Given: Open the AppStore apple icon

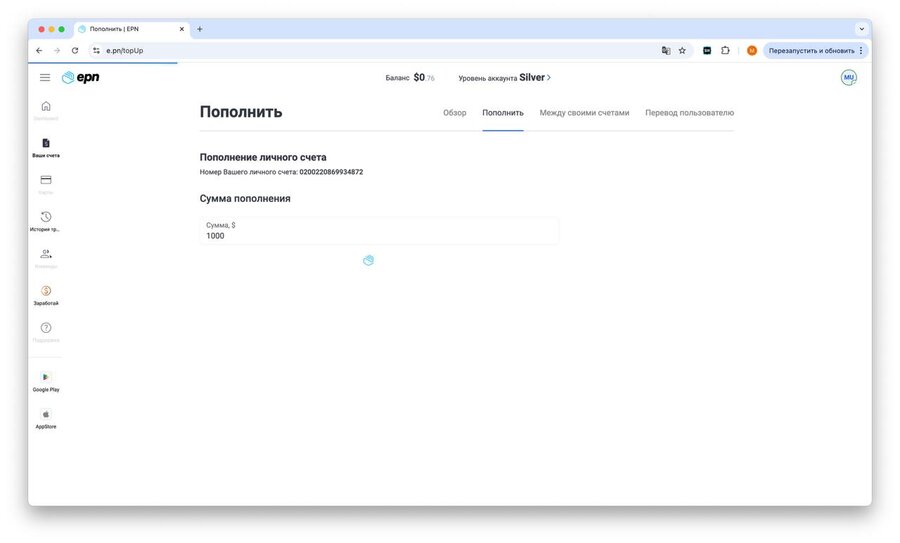Looking at the screenshot, I should click(x=46, y=414).
